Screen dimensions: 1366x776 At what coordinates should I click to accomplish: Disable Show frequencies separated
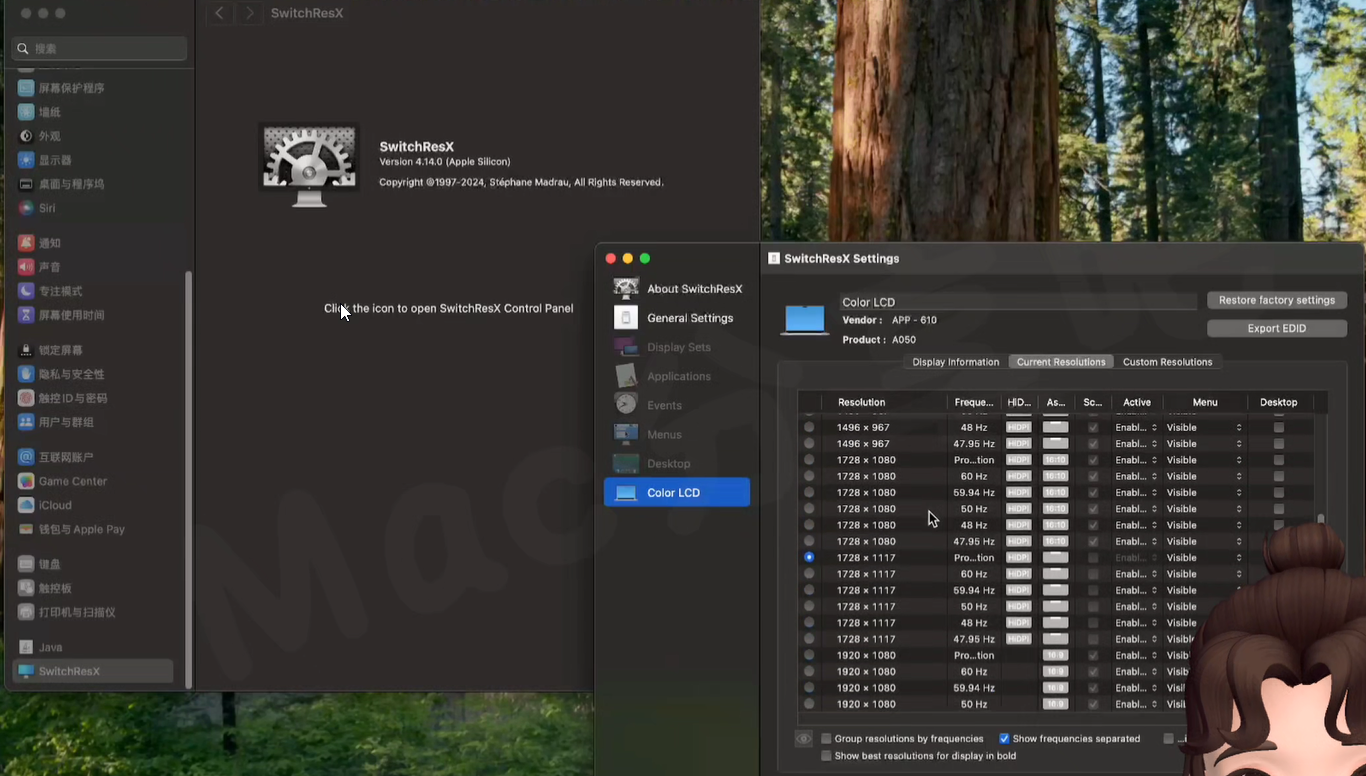tap(1004, 738)
